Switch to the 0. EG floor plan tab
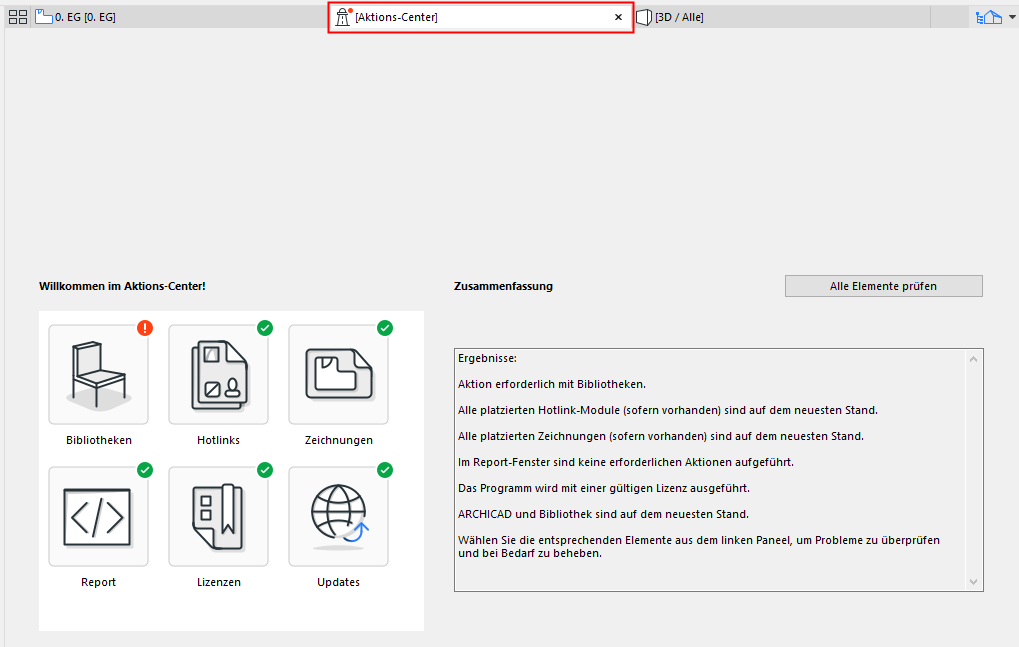This screenshot has width=1019, height=647. tap(179, 17)
